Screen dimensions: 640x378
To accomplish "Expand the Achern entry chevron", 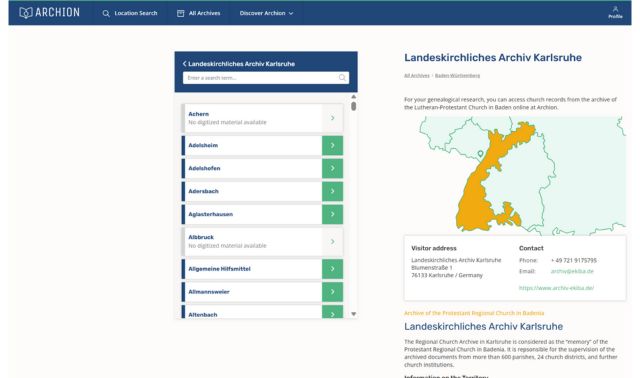I will 332,118.
